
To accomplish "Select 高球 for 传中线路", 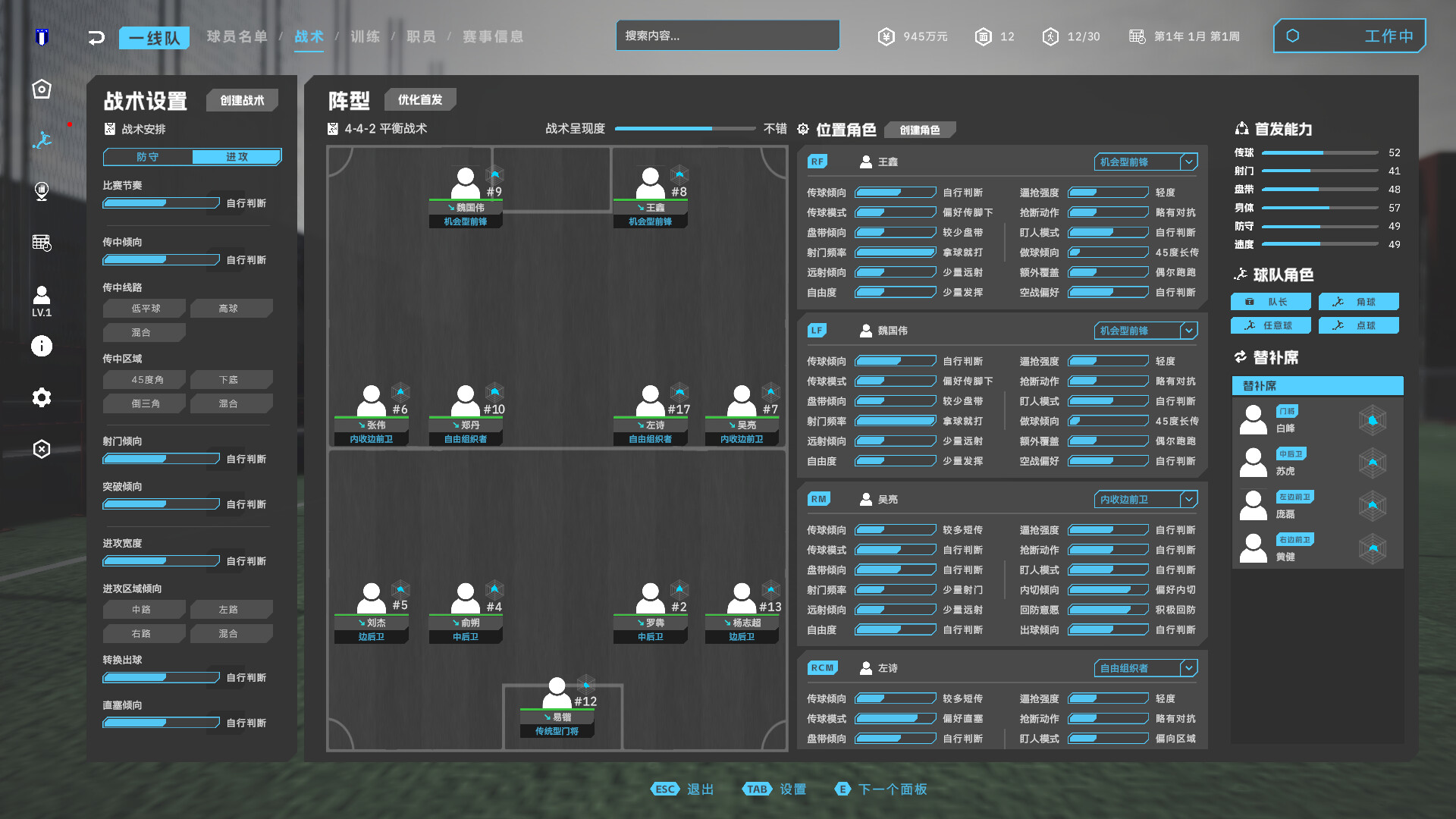I will [x=231, y=308].
